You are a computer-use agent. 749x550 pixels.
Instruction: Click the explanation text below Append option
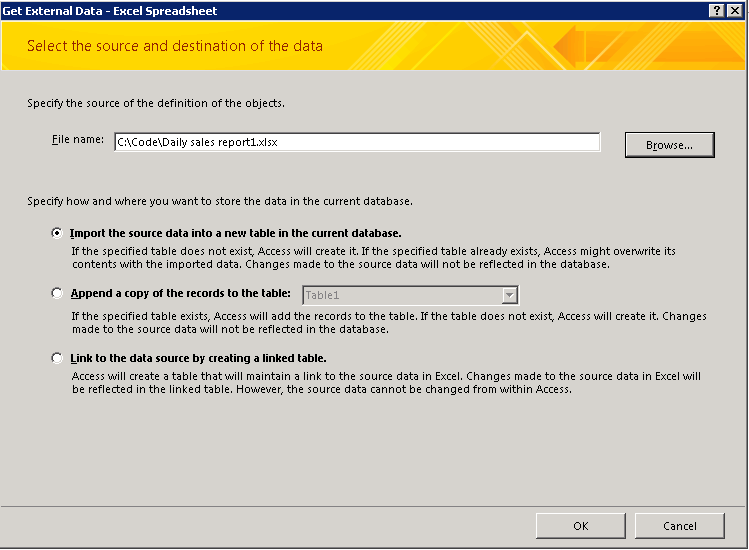(x=389, y=323)
